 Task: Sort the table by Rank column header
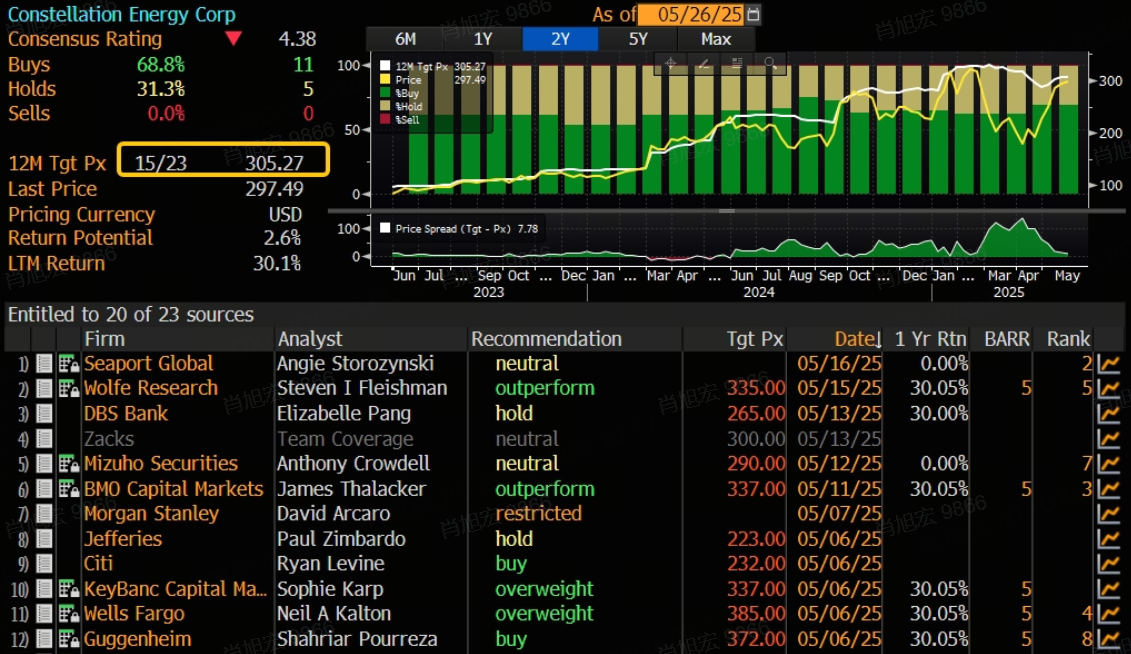click(1067, 339)
